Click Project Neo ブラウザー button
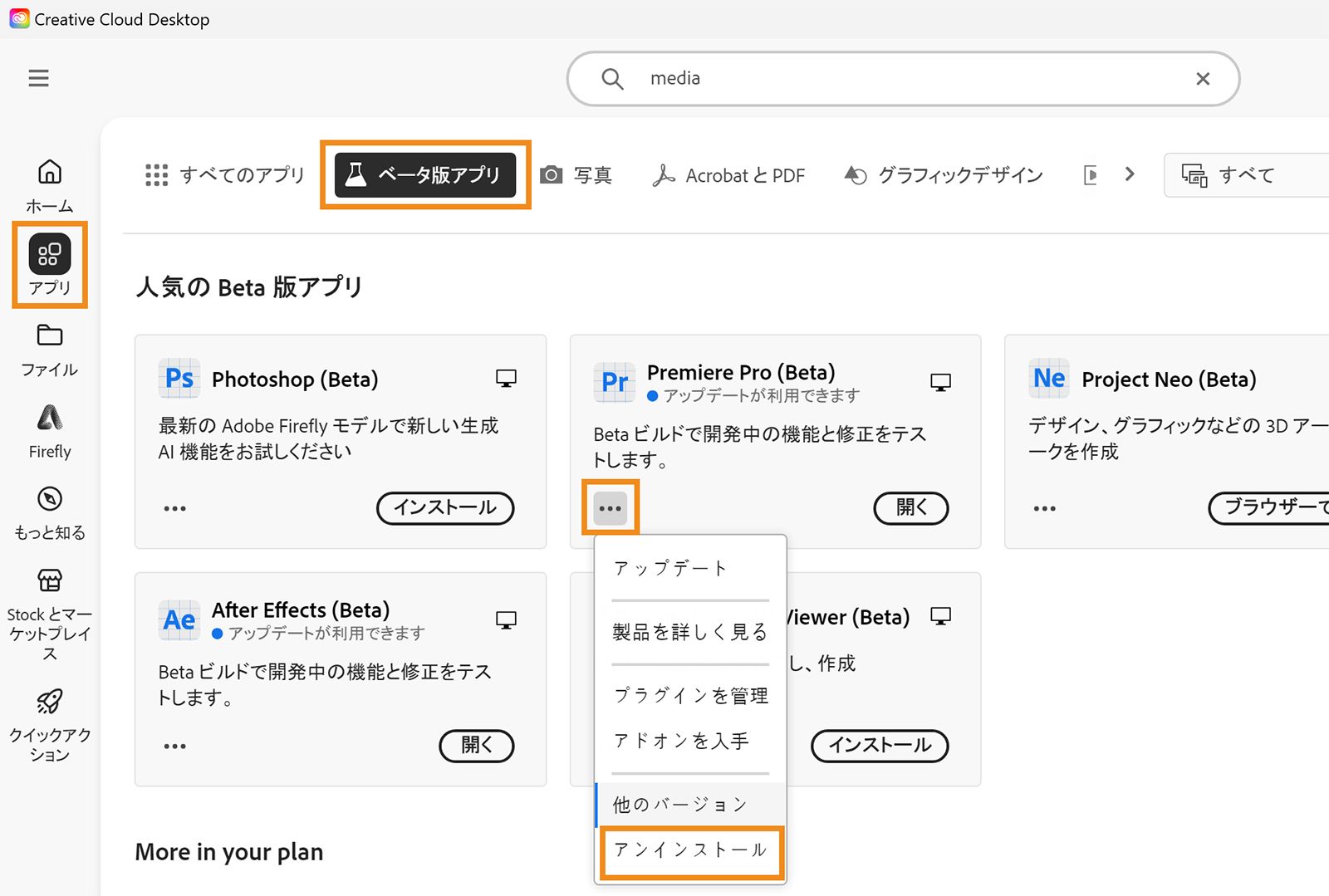 [x=1269, y=508]
